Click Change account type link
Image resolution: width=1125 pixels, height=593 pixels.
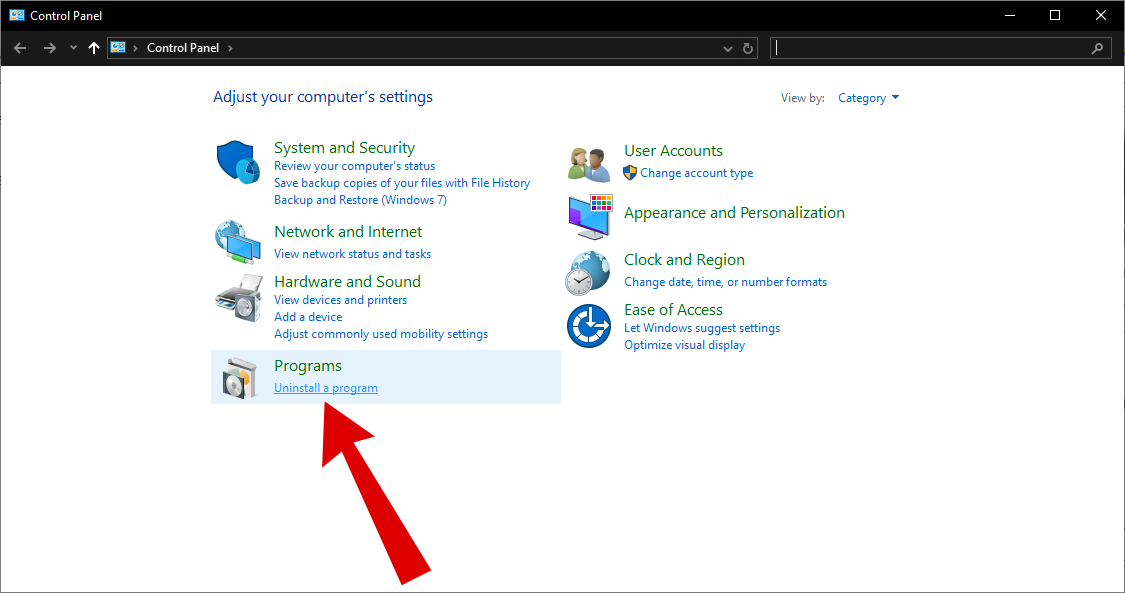coord(697,173)
